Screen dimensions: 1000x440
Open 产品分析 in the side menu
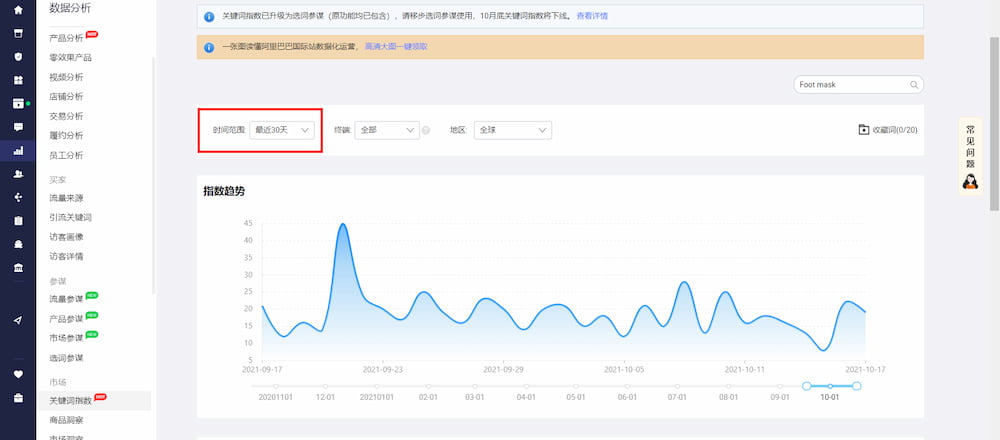click(66, 38)
